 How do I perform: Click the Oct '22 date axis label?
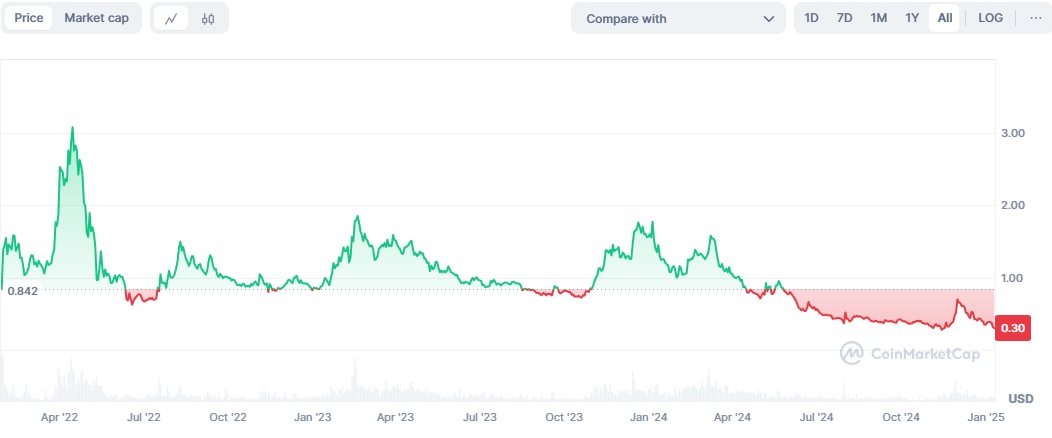(x=228, y=417)
